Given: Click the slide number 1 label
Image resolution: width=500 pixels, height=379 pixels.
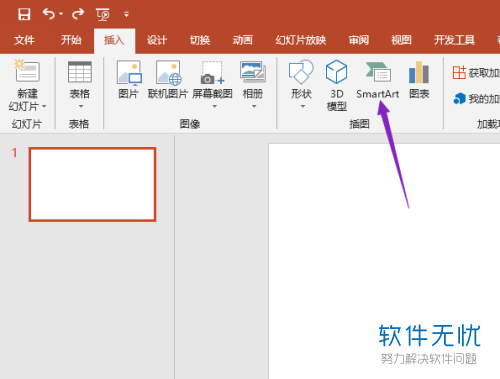Looking at the screenshot, I should pos(14,153).
